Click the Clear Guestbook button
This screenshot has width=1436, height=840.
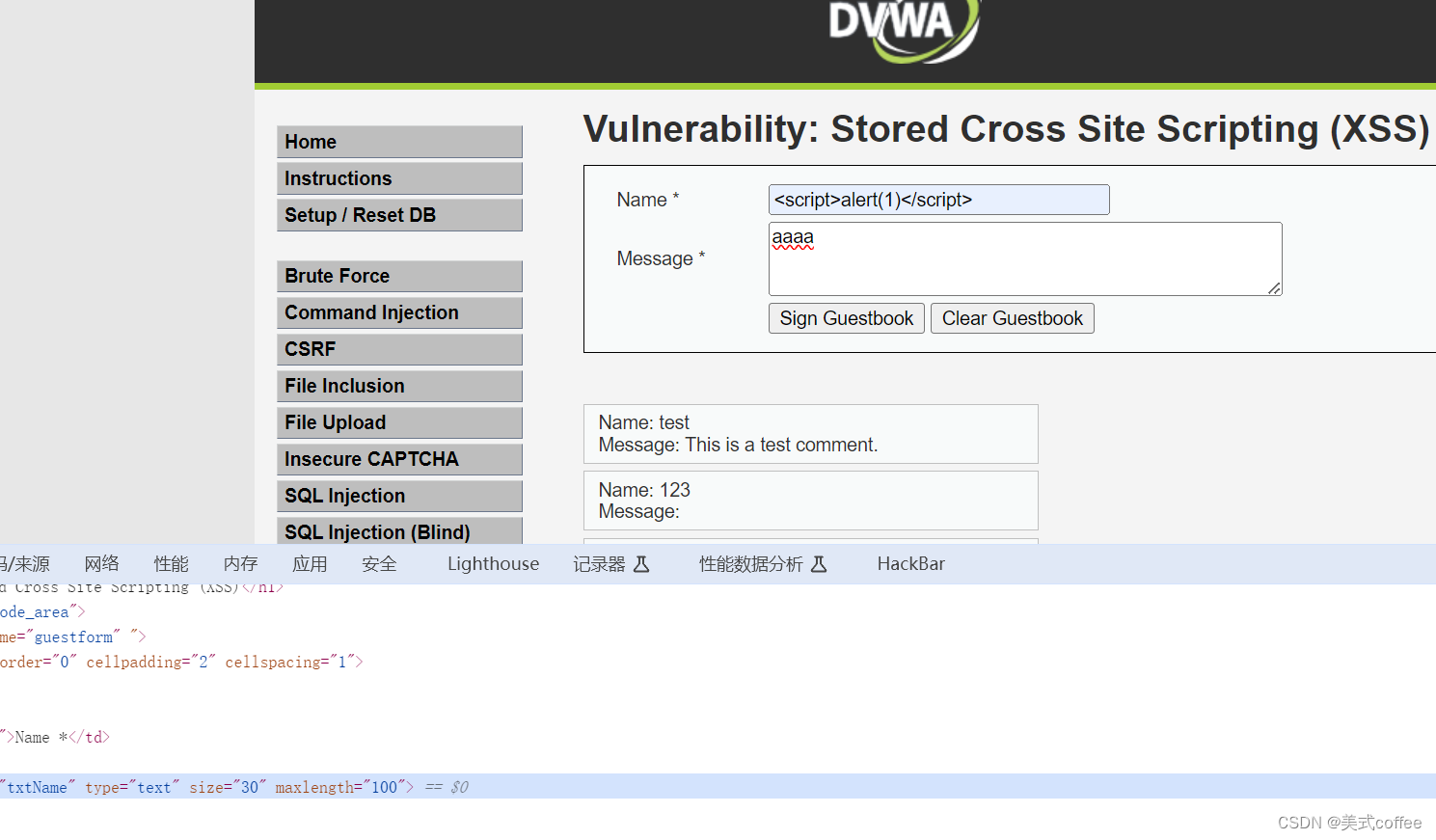tap(1012, 318)
